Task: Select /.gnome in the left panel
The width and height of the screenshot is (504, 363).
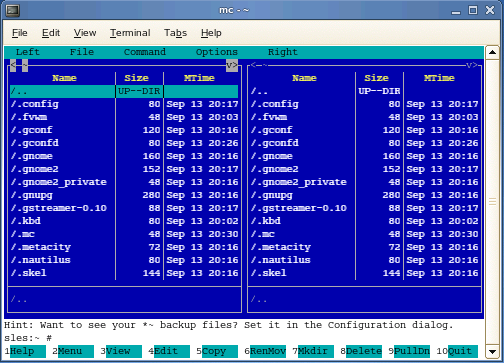Action: (x=124, y=156)
